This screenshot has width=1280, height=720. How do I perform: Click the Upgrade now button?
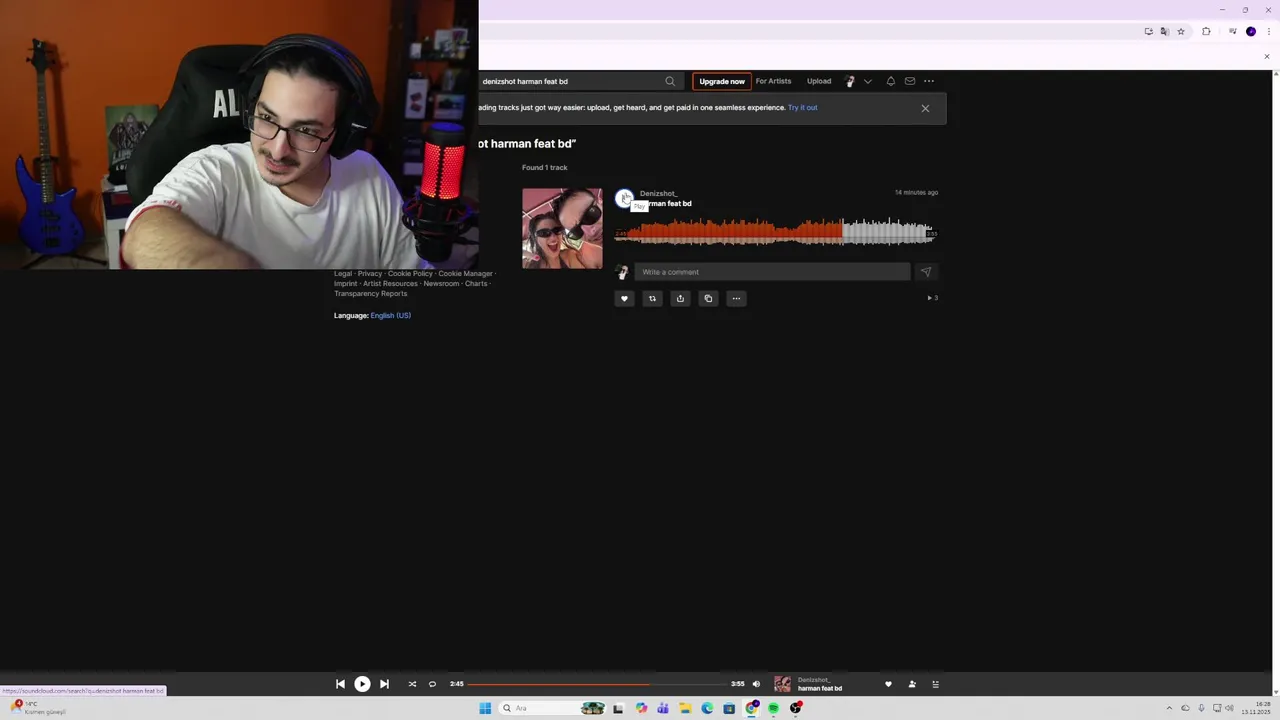pos(722,81)
